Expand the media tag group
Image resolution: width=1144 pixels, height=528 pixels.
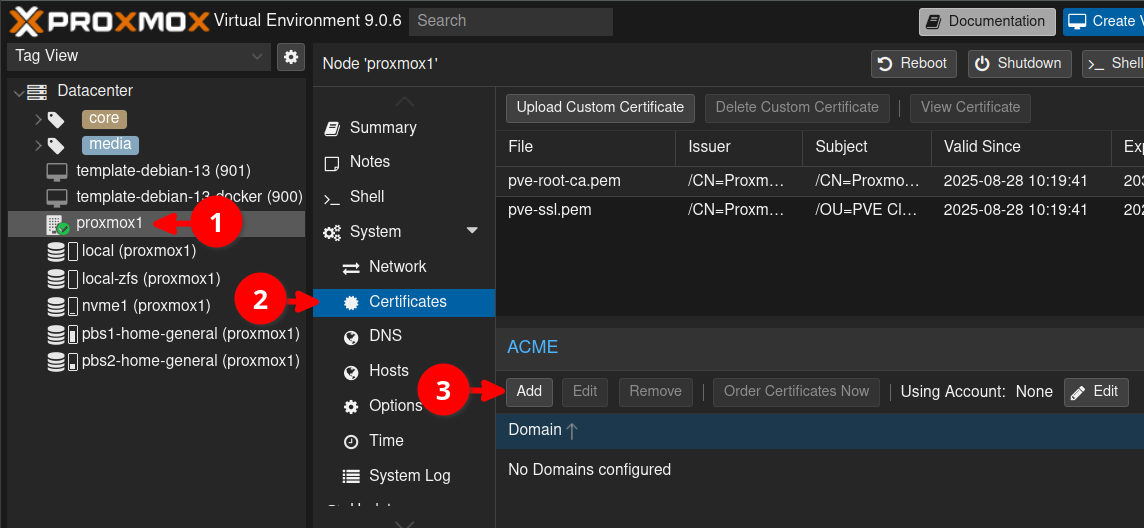click(39, 145)
